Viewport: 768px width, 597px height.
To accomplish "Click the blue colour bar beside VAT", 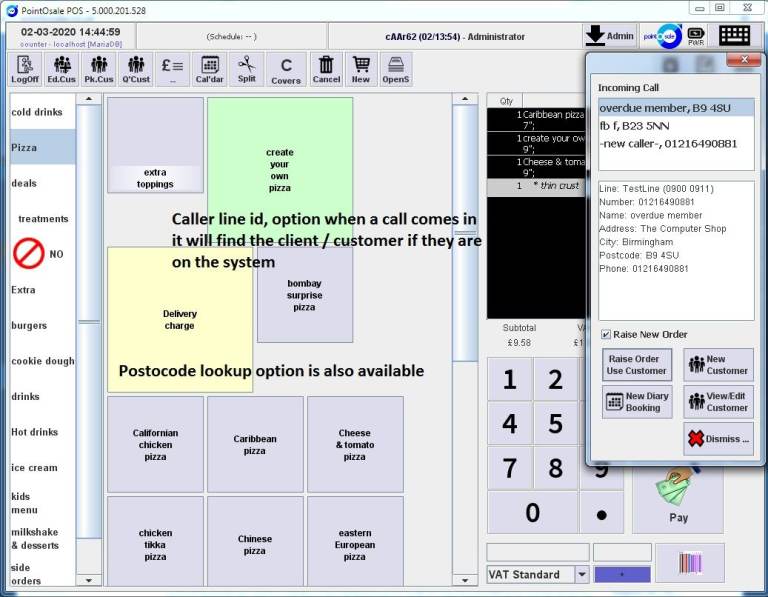I will (x=622, y=575).
